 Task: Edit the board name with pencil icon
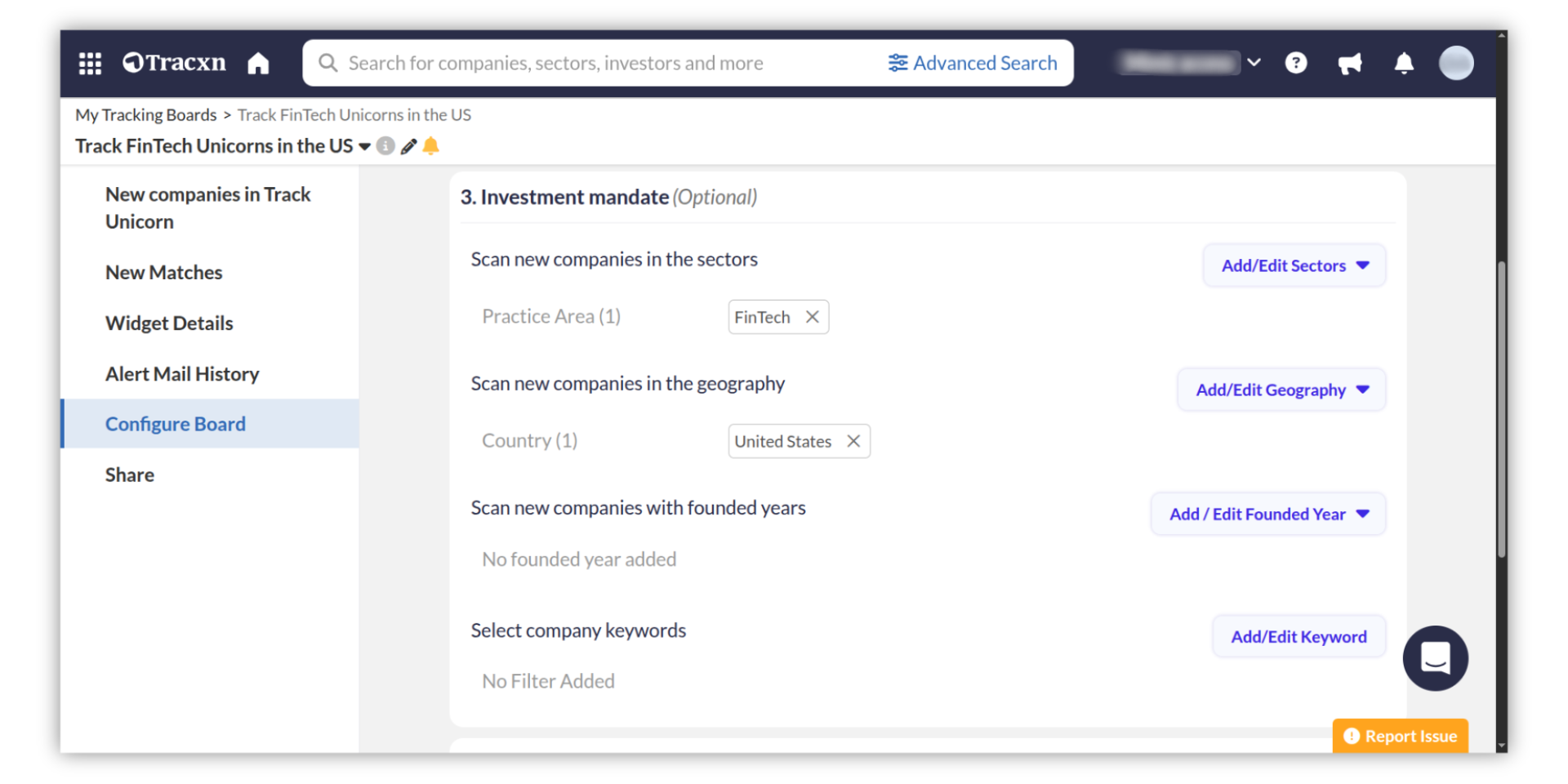tap(408, 146)
